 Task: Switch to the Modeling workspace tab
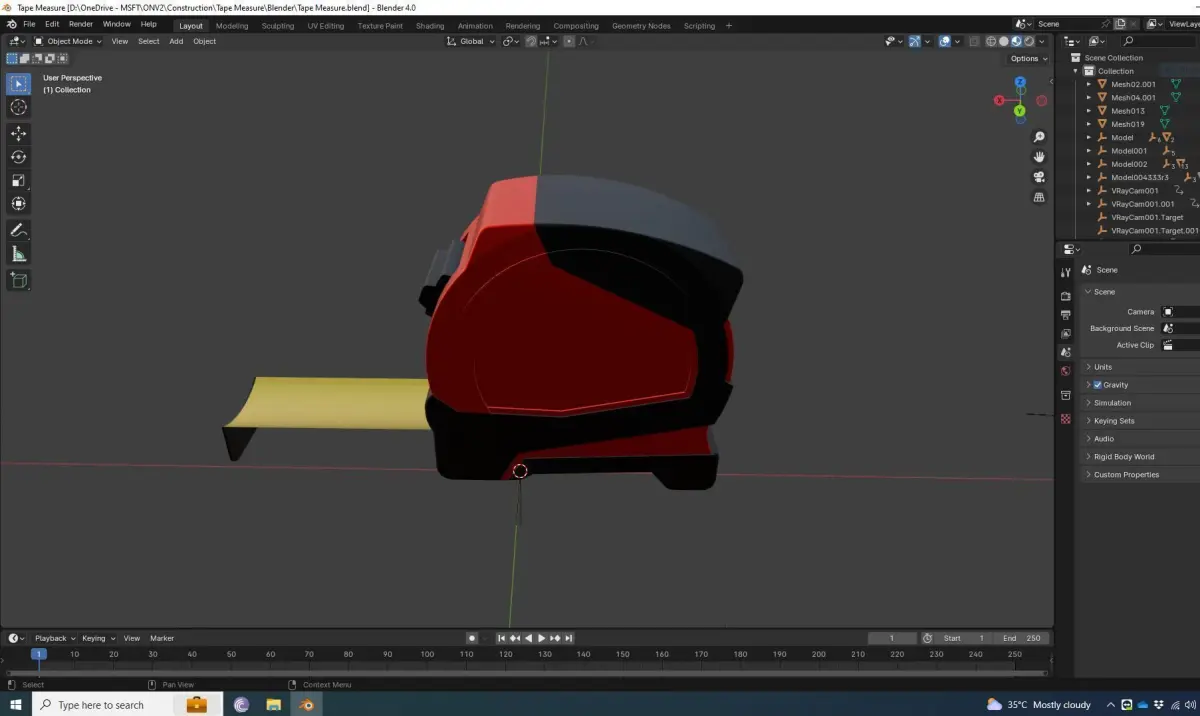(232, 26)
